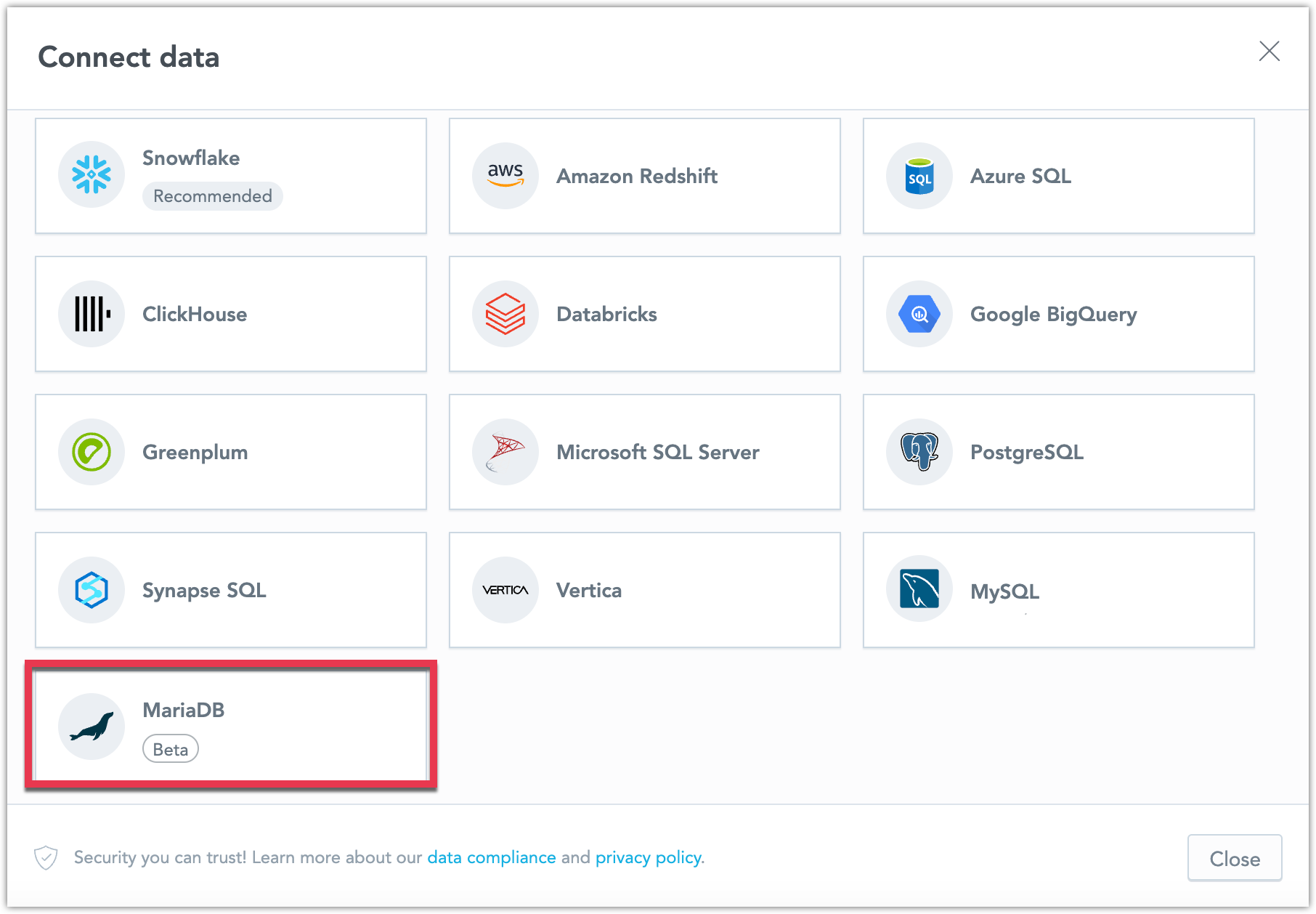Select the MariaDB Beta connector tile
This screenshot has height=914, width=1316.
[231, 725]
